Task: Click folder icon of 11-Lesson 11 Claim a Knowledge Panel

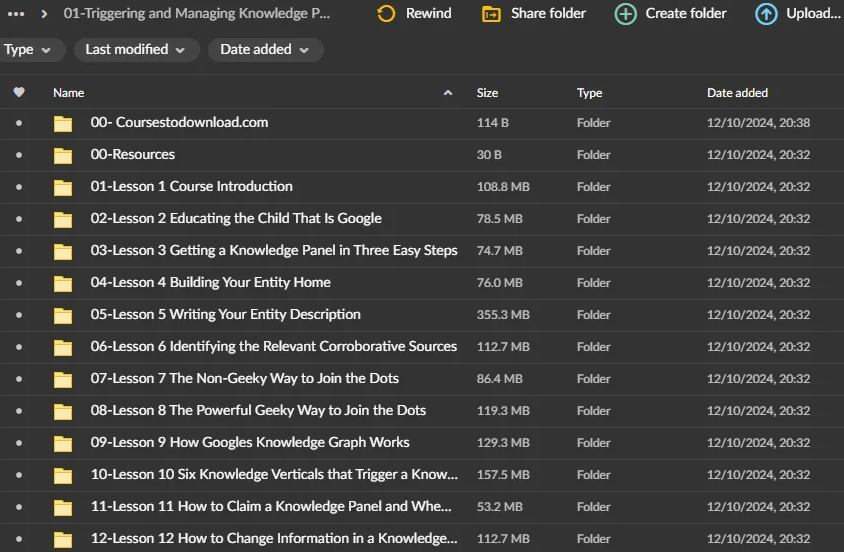Action: click(x=63, y=507)
